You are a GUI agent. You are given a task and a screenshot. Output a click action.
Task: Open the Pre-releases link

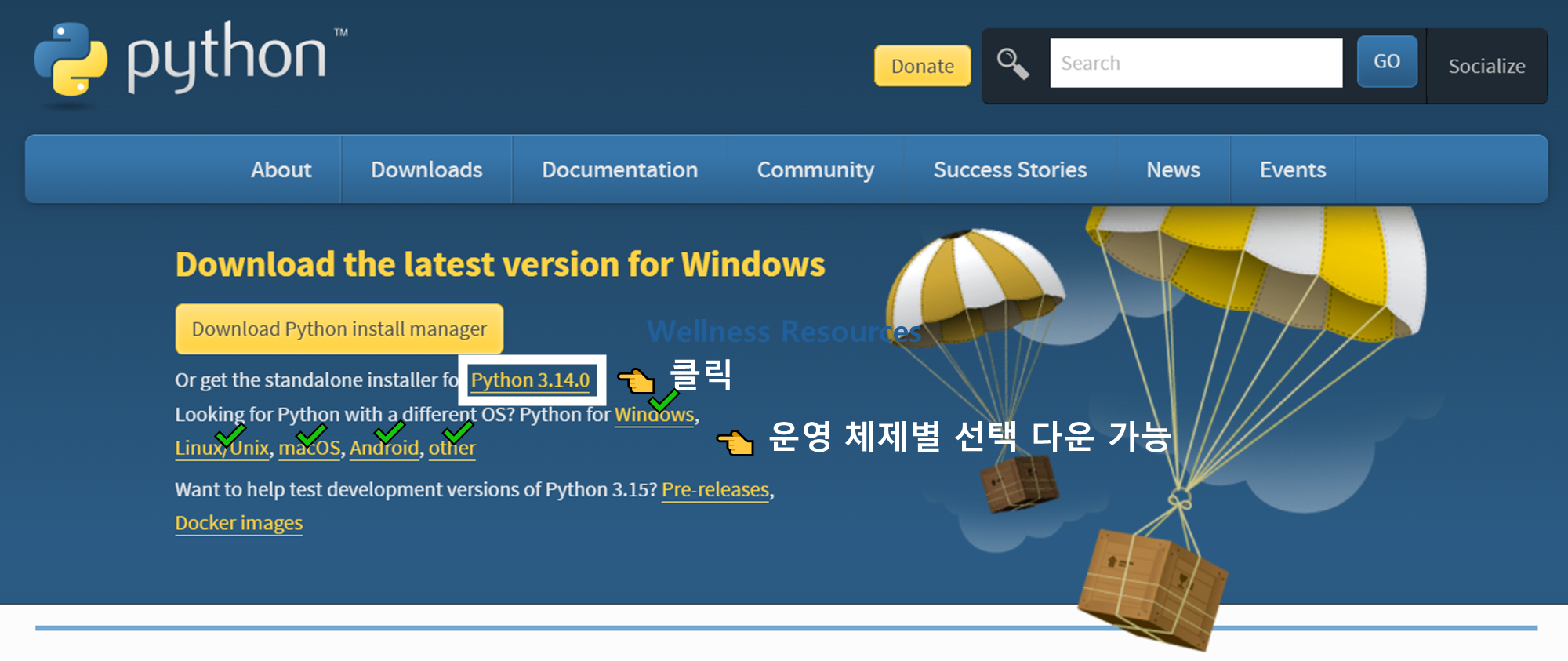(x=715, y=489)
